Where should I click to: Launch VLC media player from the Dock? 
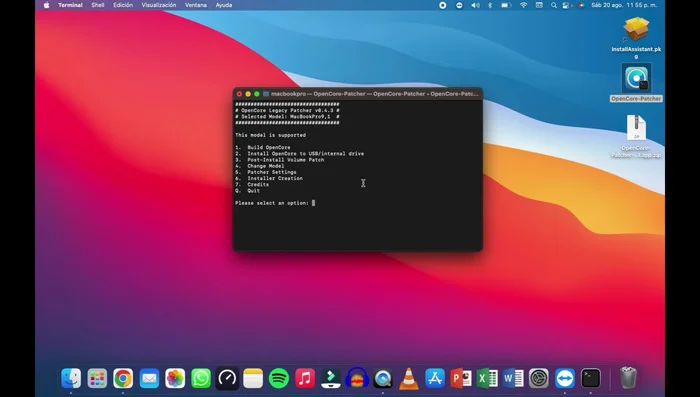(408, 378)
